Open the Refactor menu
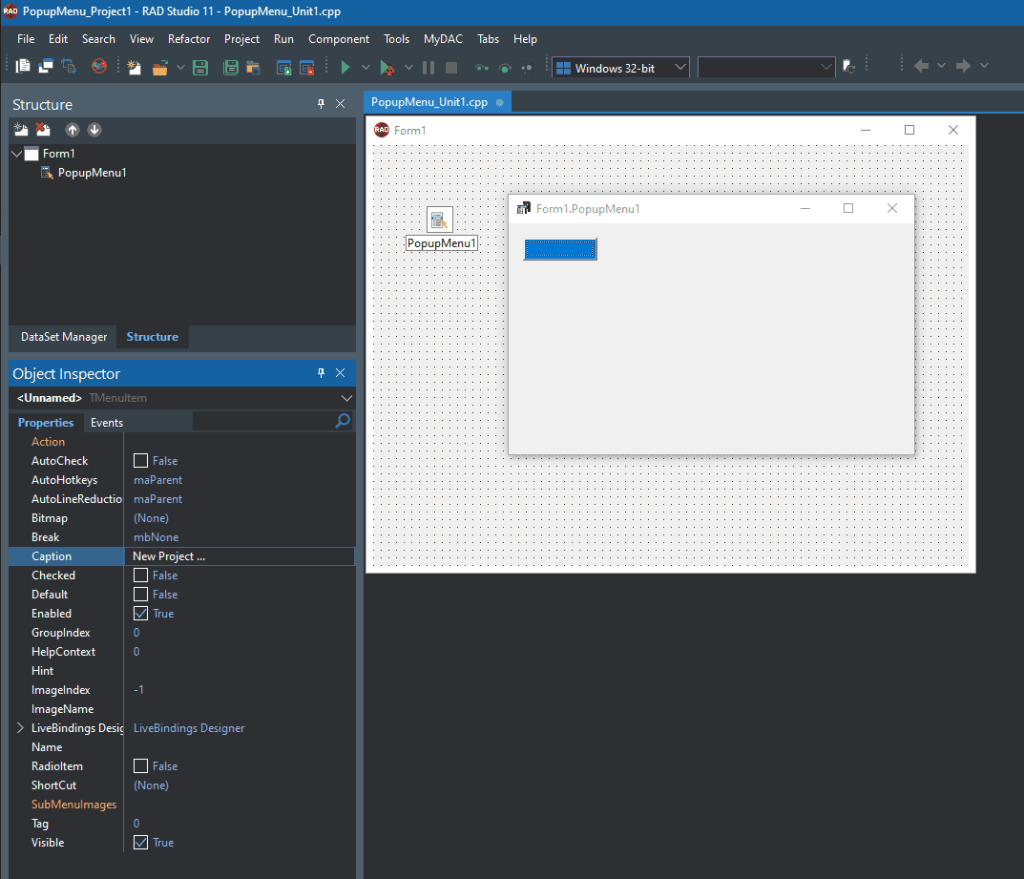Screen dimensions: 1024x879 189,39
